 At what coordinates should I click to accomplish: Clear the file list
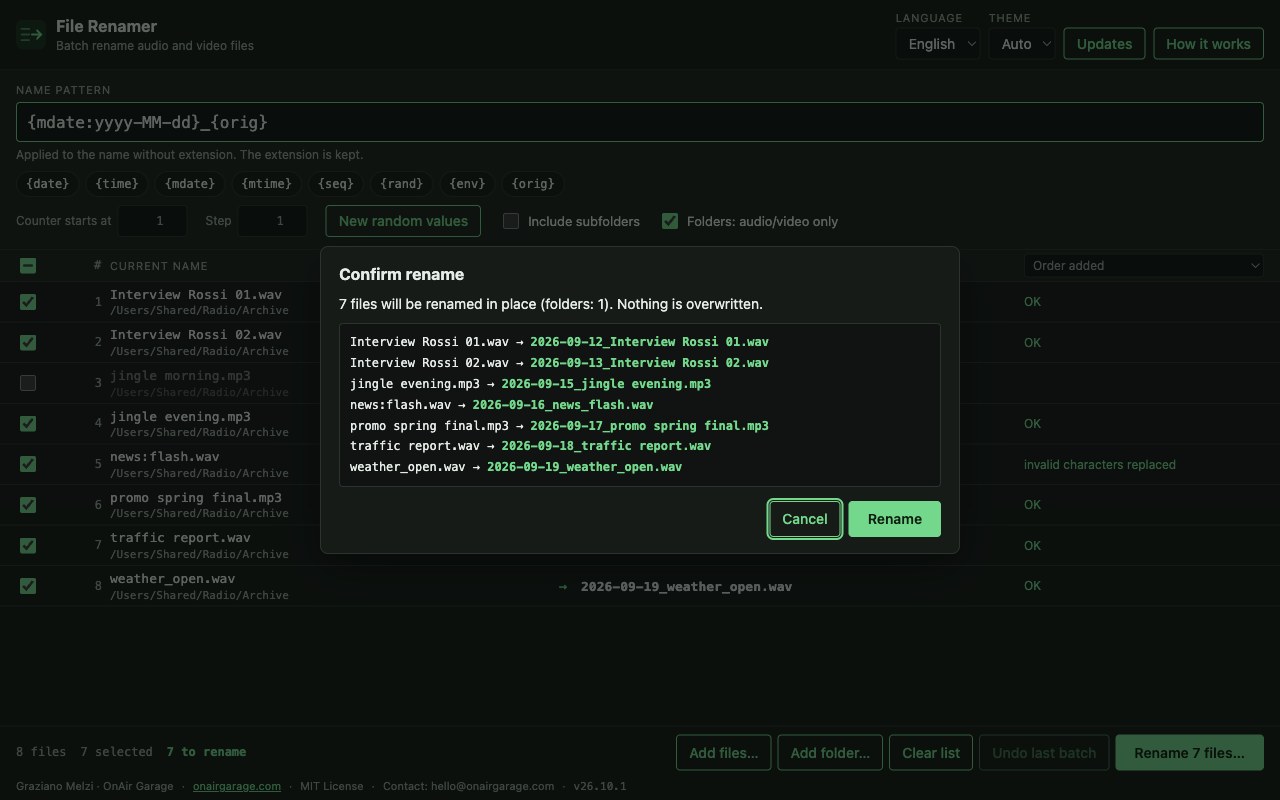pos(931,753)
